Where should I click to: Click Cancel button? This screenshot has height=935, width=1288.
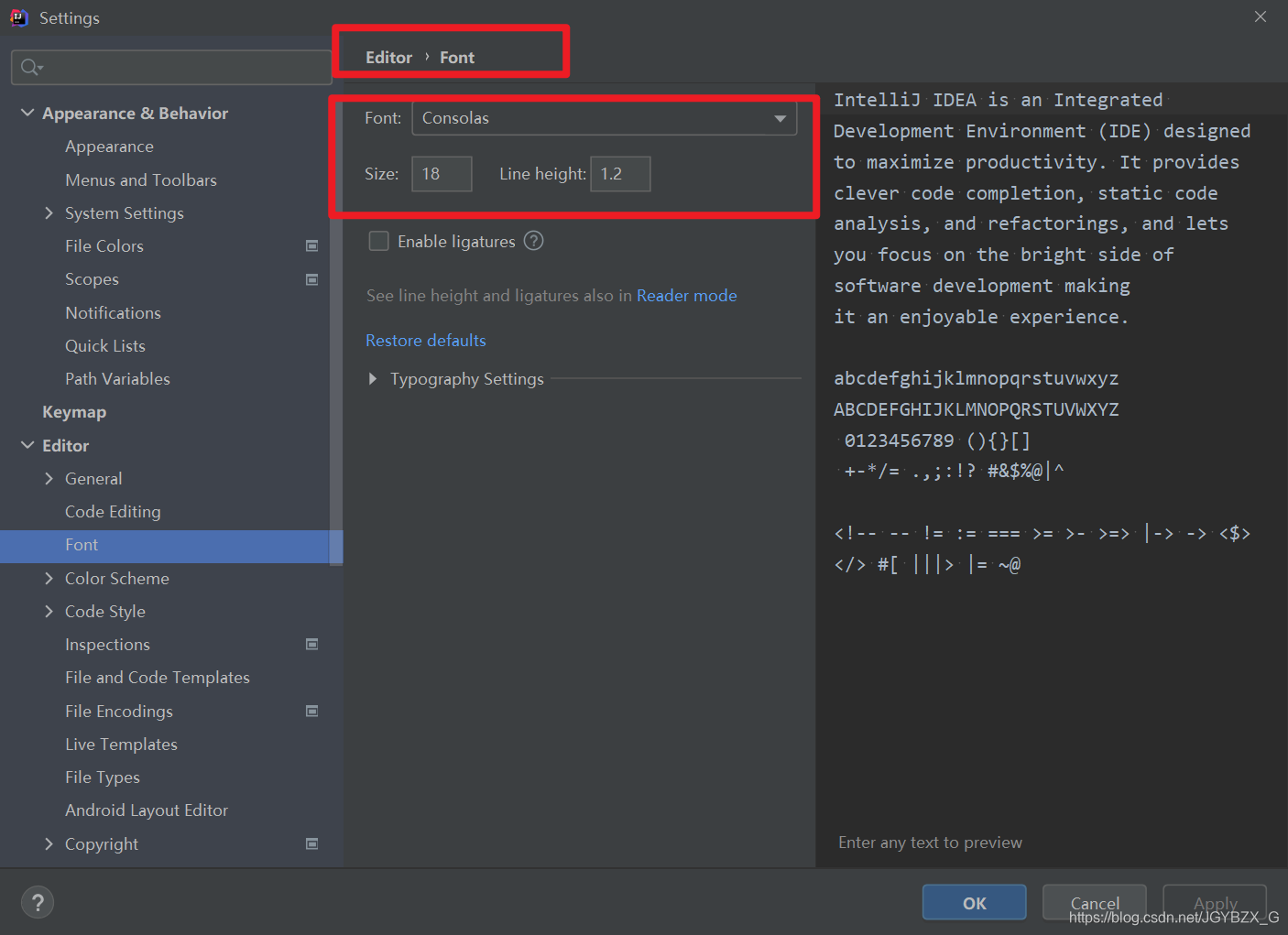pyautogui.click(x=1095, y=903)
